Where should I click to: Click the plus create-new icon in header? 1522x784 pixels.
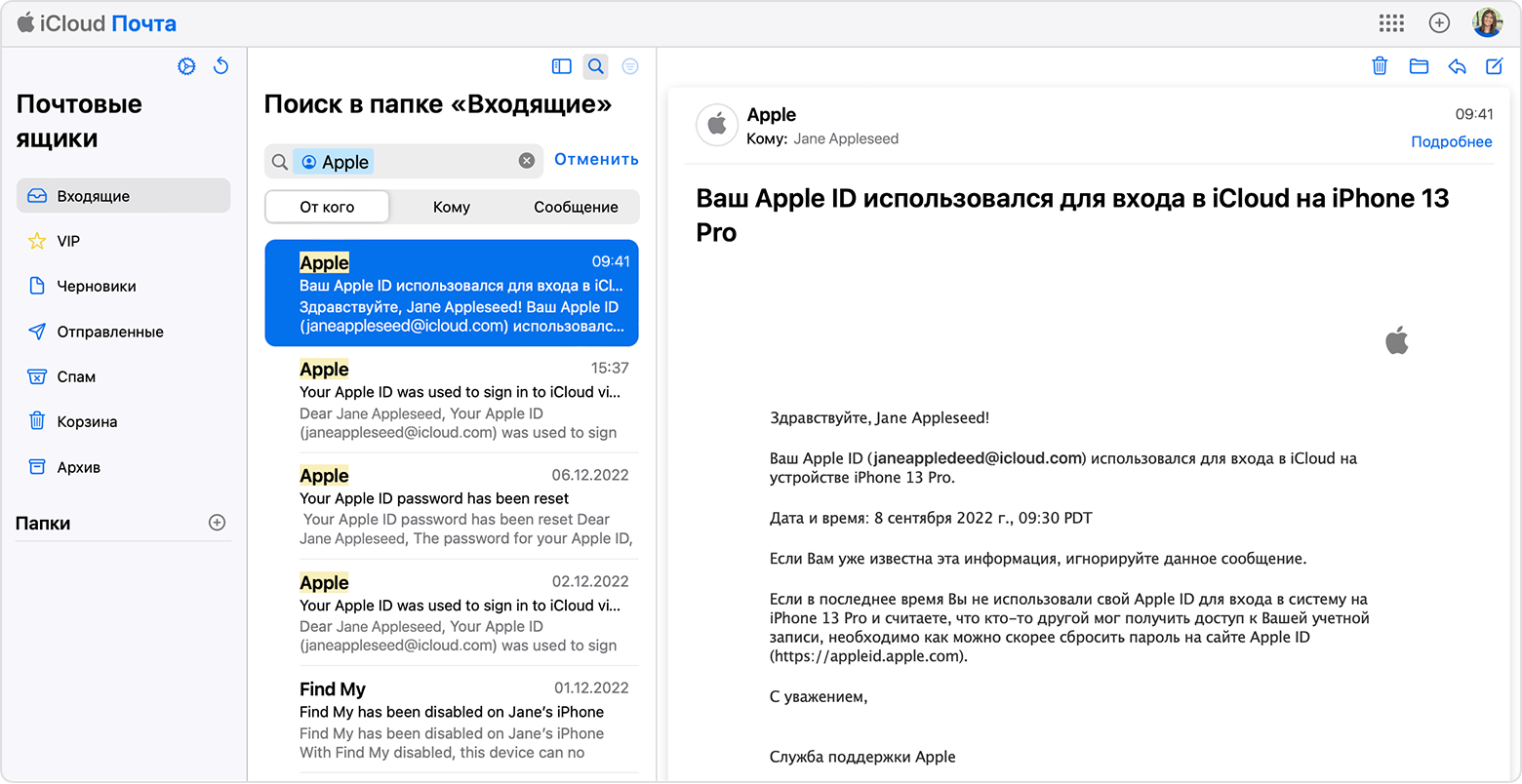1439,22
